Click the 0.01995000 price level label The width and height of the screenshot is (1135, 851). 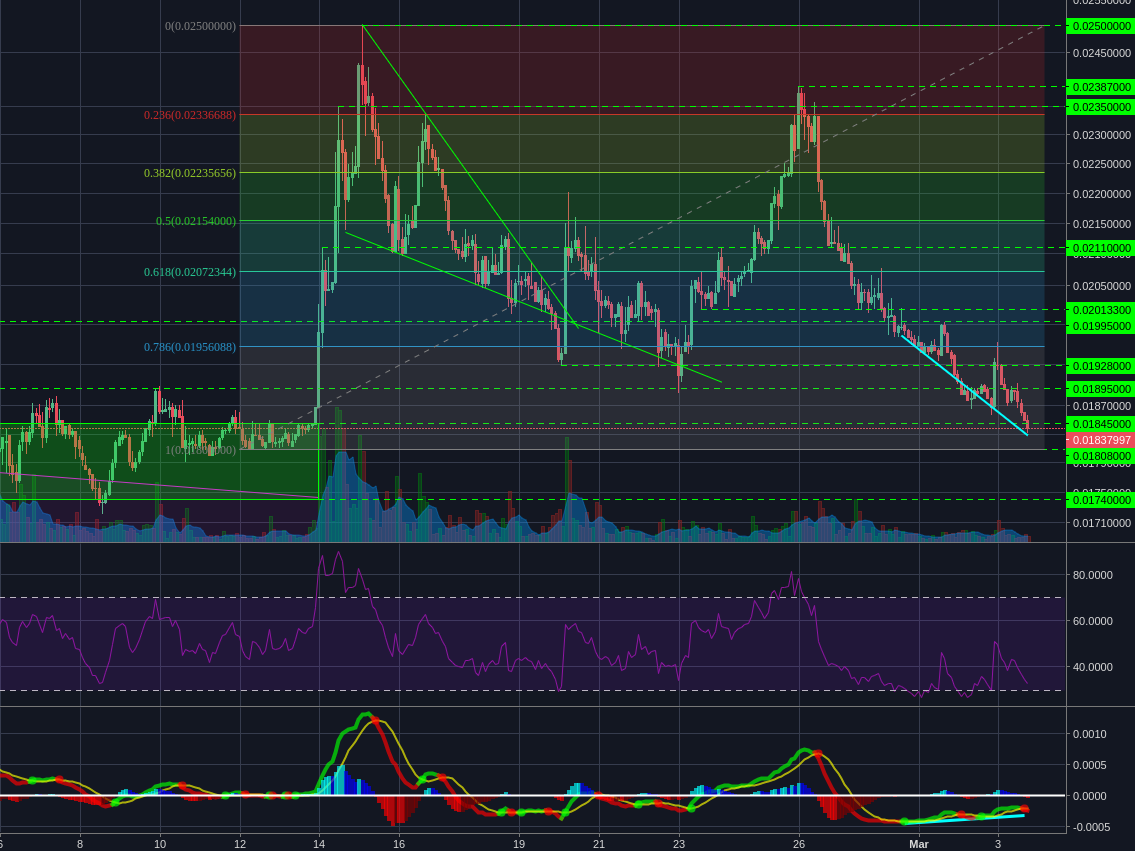[1100, 326]
